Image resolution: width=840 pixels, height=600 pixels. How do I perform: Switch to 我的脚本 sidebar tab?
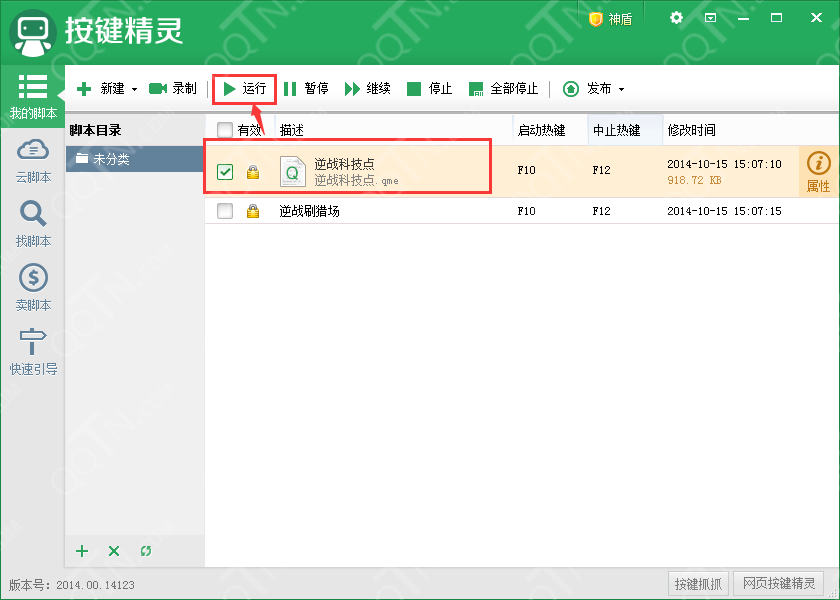coord(33,92)
